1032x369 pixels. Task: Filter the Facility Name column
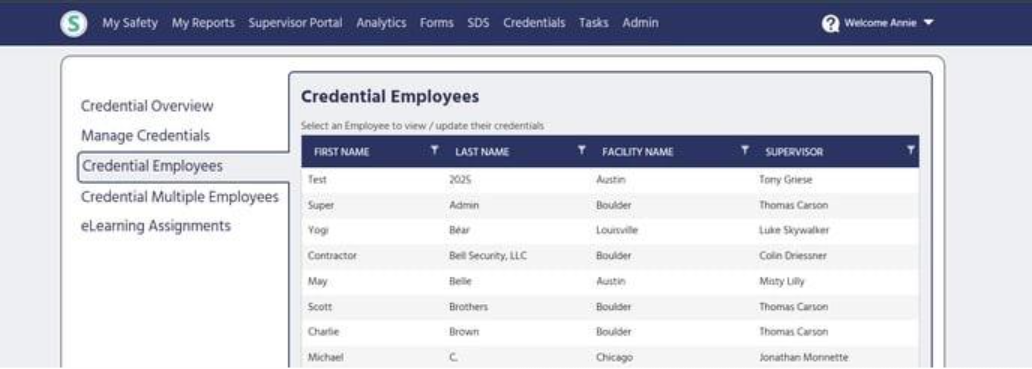point(745,151)
